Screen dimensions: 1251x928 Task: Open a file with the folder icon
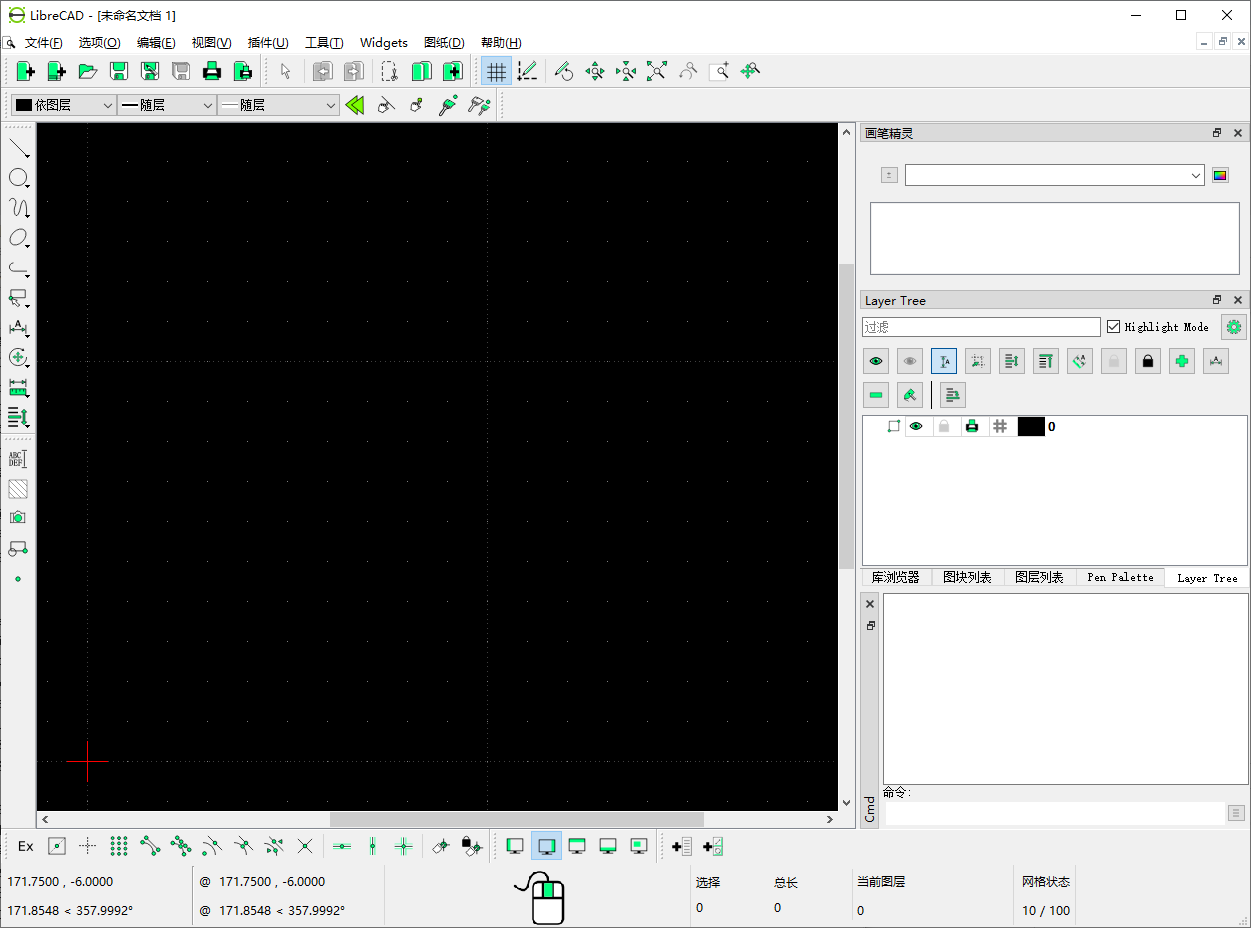coord(88,71)
